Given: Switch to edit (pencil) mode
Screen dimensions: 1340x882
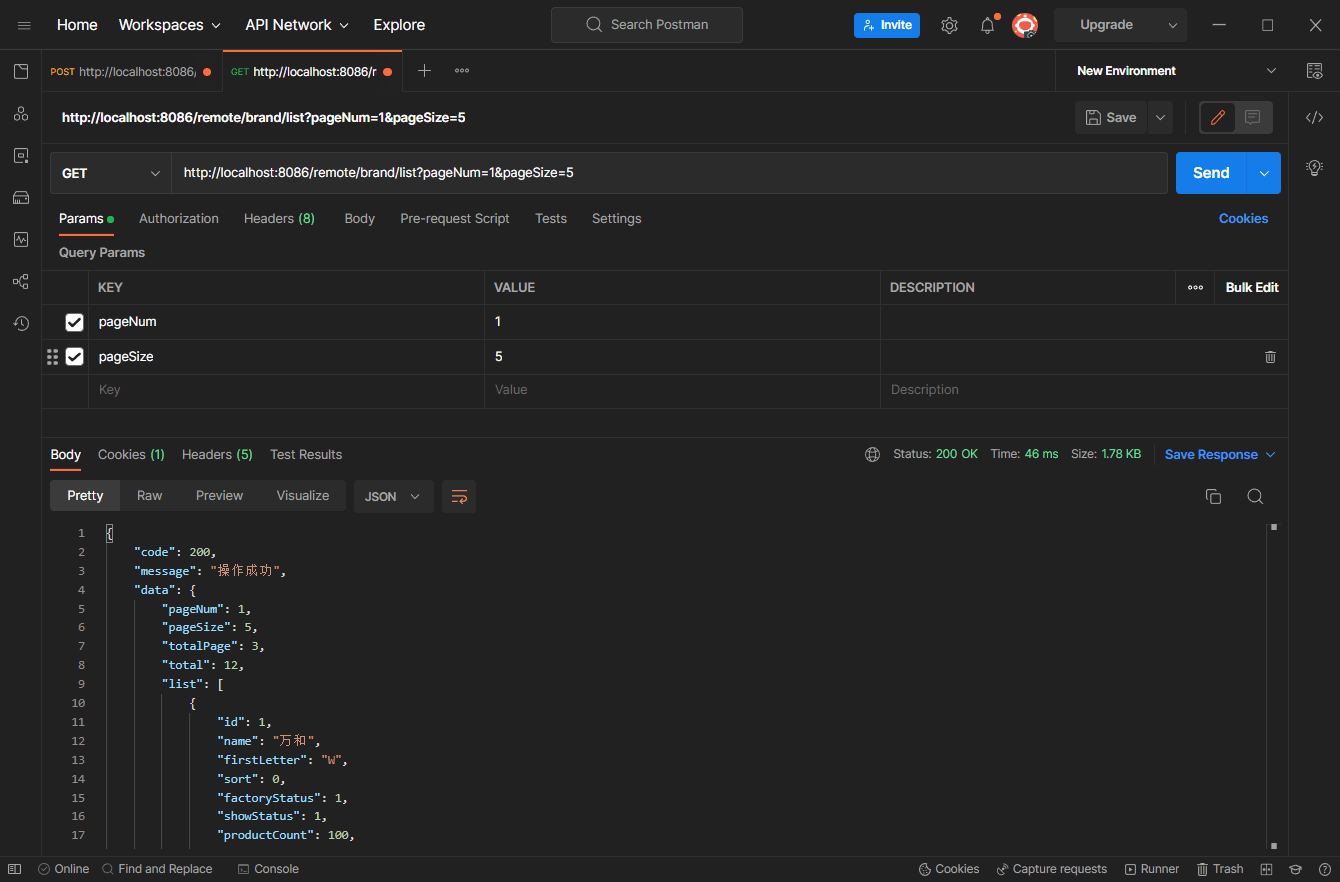Looking at the screenshot, I should (x=1218, y=117).
